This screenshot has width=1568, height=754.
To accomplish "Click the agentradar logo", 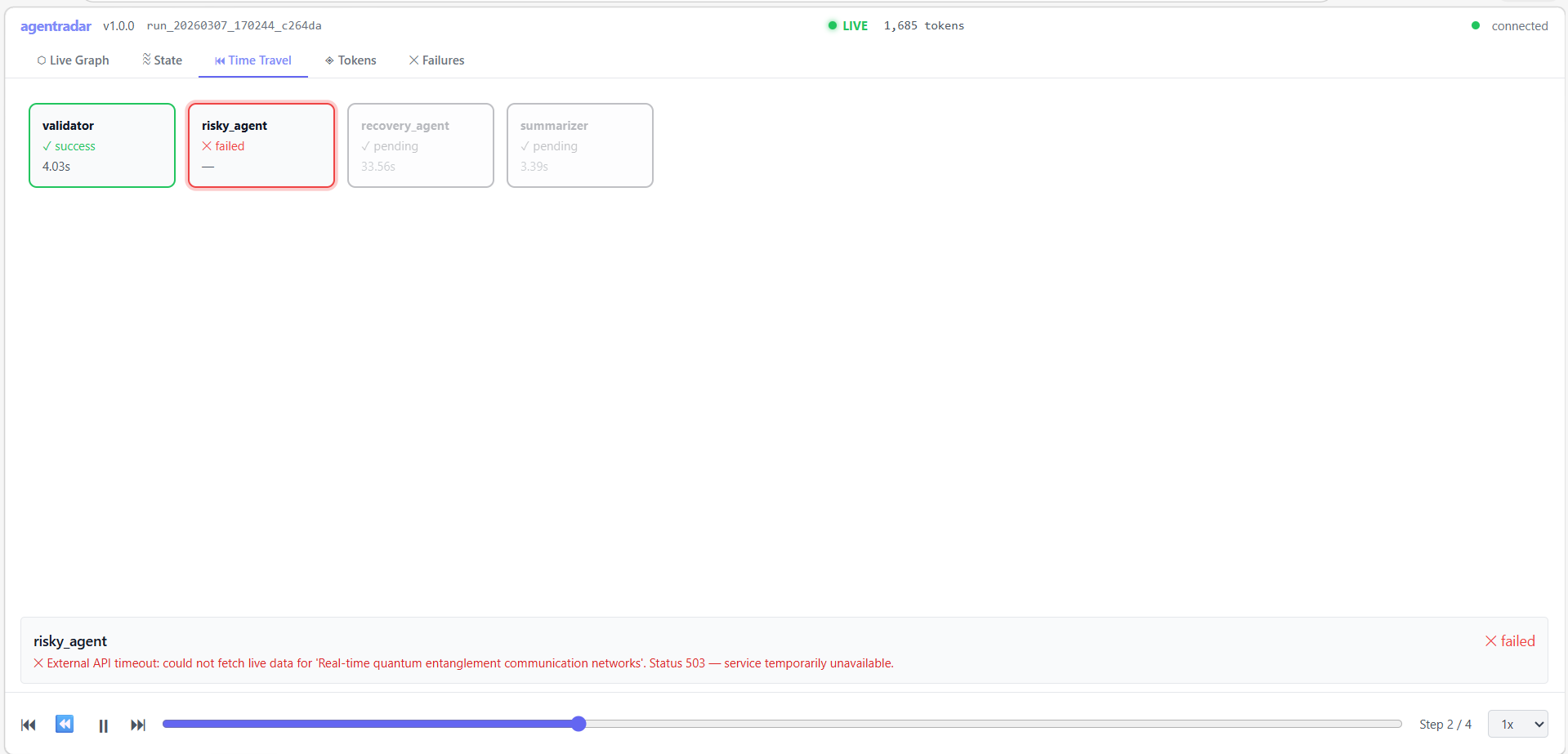I will pos(56,26).
